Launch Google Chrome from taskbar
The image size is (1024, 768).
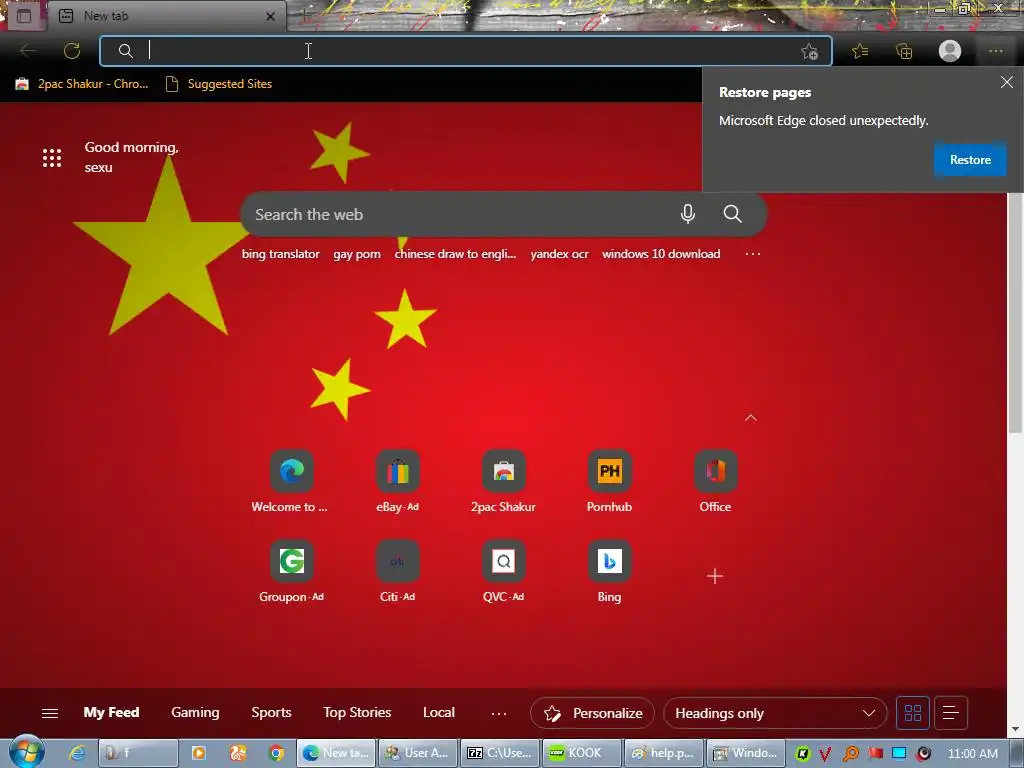pos(277,753)
